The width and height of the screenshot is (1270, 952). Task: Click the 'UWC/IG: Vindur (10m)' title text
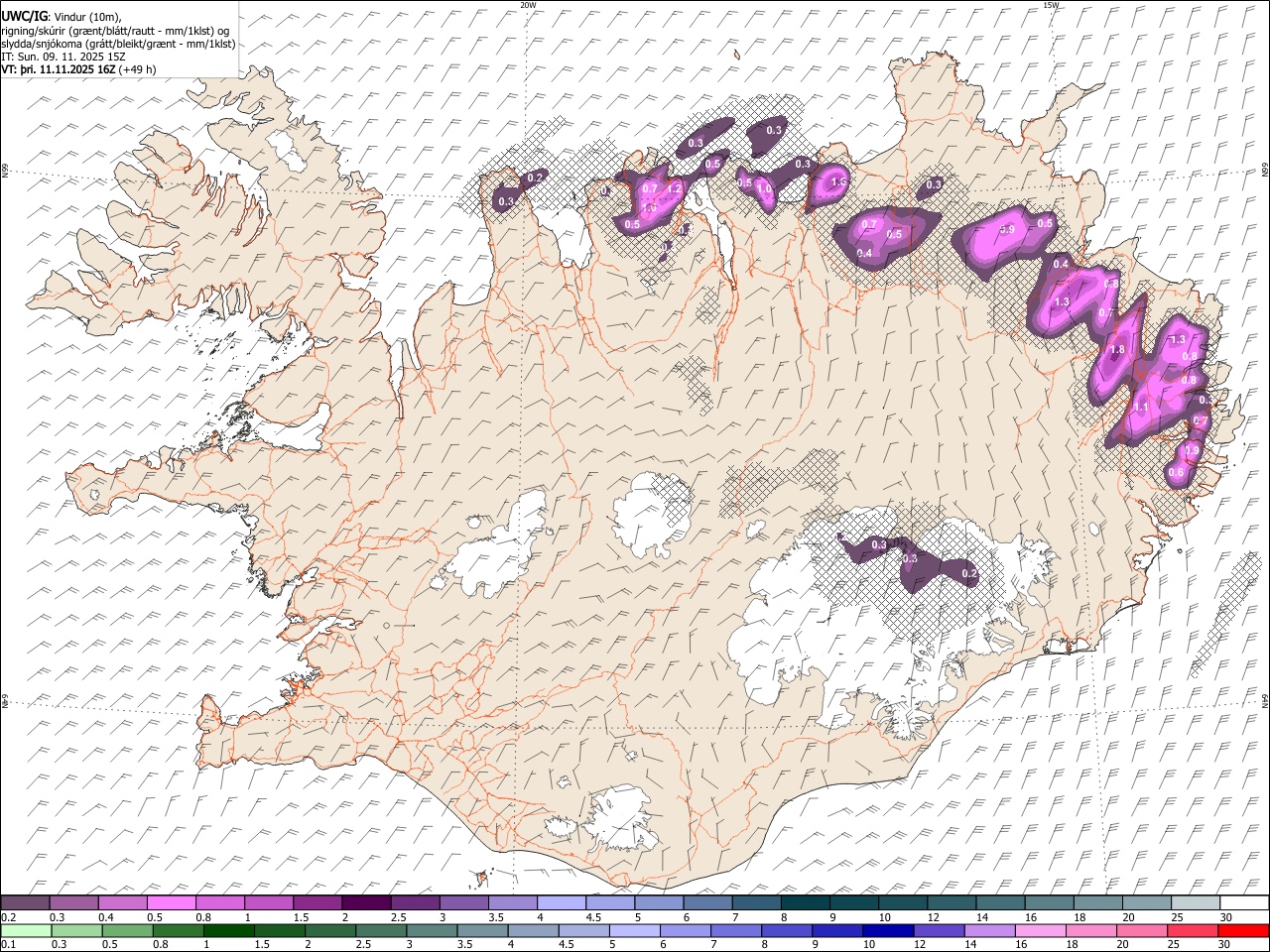[62, 17]
